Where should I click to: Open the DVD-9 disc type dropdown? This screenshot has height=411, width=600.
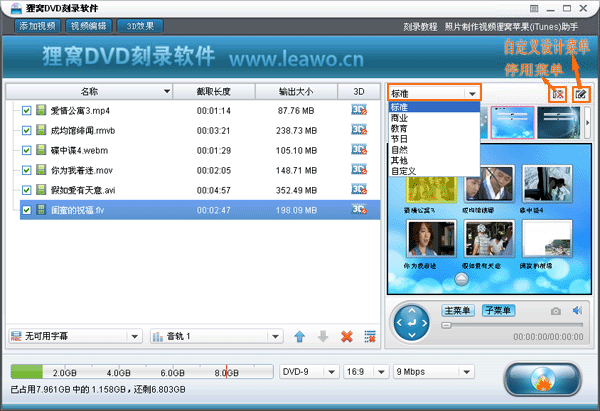pyautogui.click(x=309, y=372)
